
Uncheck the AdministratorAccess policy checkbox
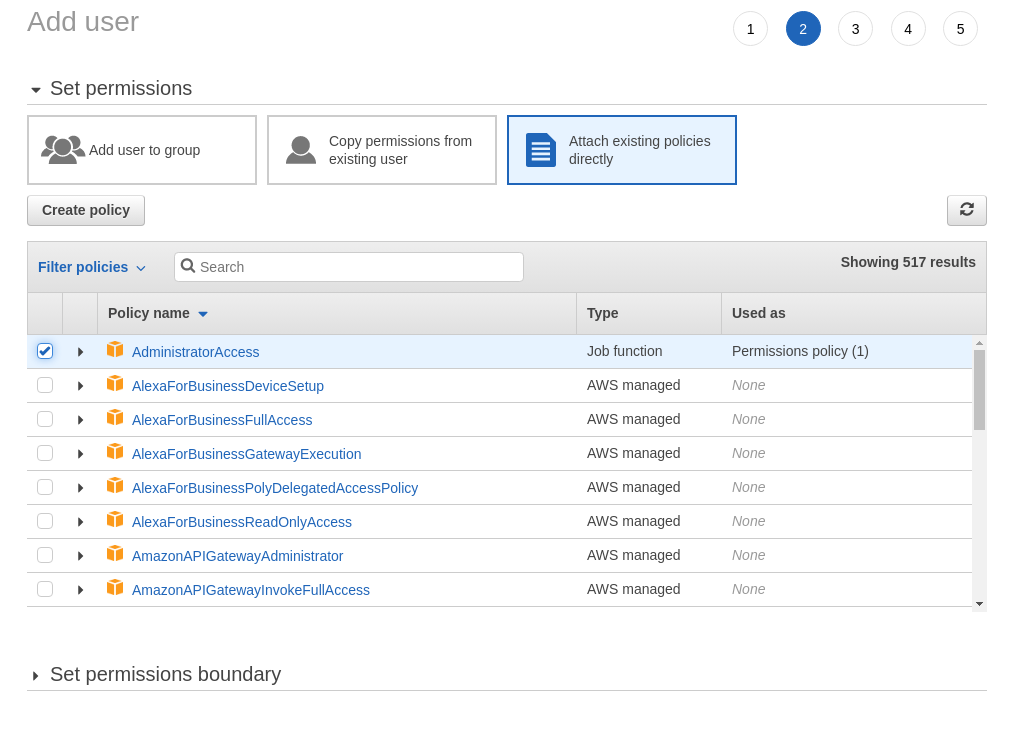pyautogui.click(x=45, y=351)
